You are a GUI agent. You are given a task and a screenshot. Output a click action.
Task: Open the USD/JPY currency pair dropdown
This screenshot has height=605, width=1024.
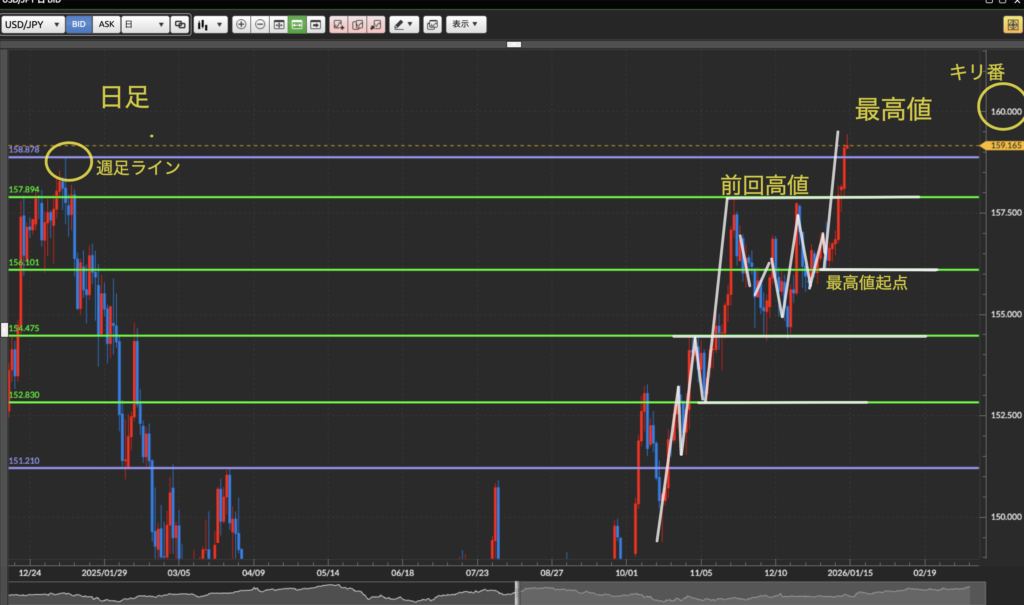pos(32,25)
